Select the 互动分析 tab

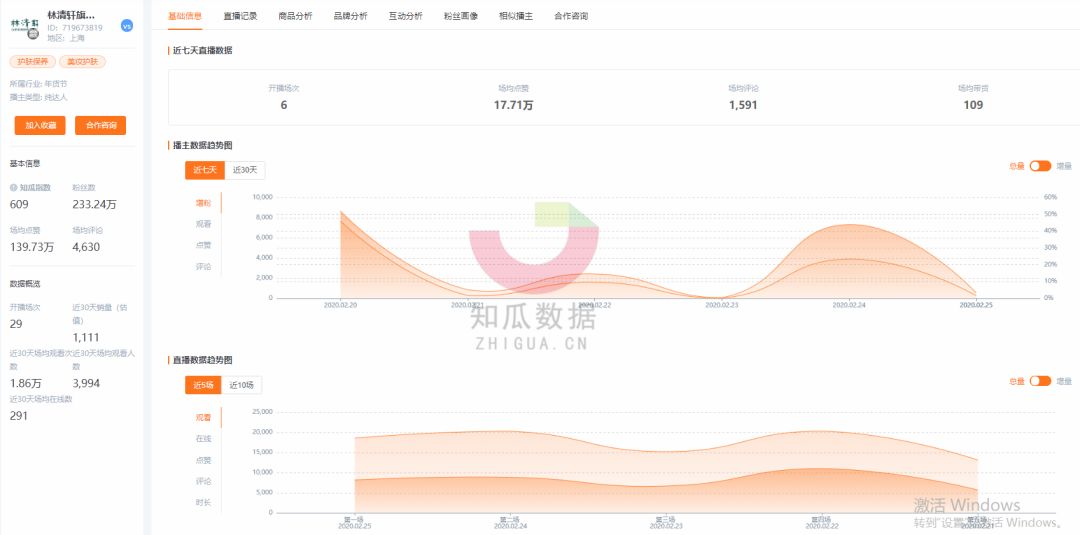pyautogui.click(x=406, y=16)
